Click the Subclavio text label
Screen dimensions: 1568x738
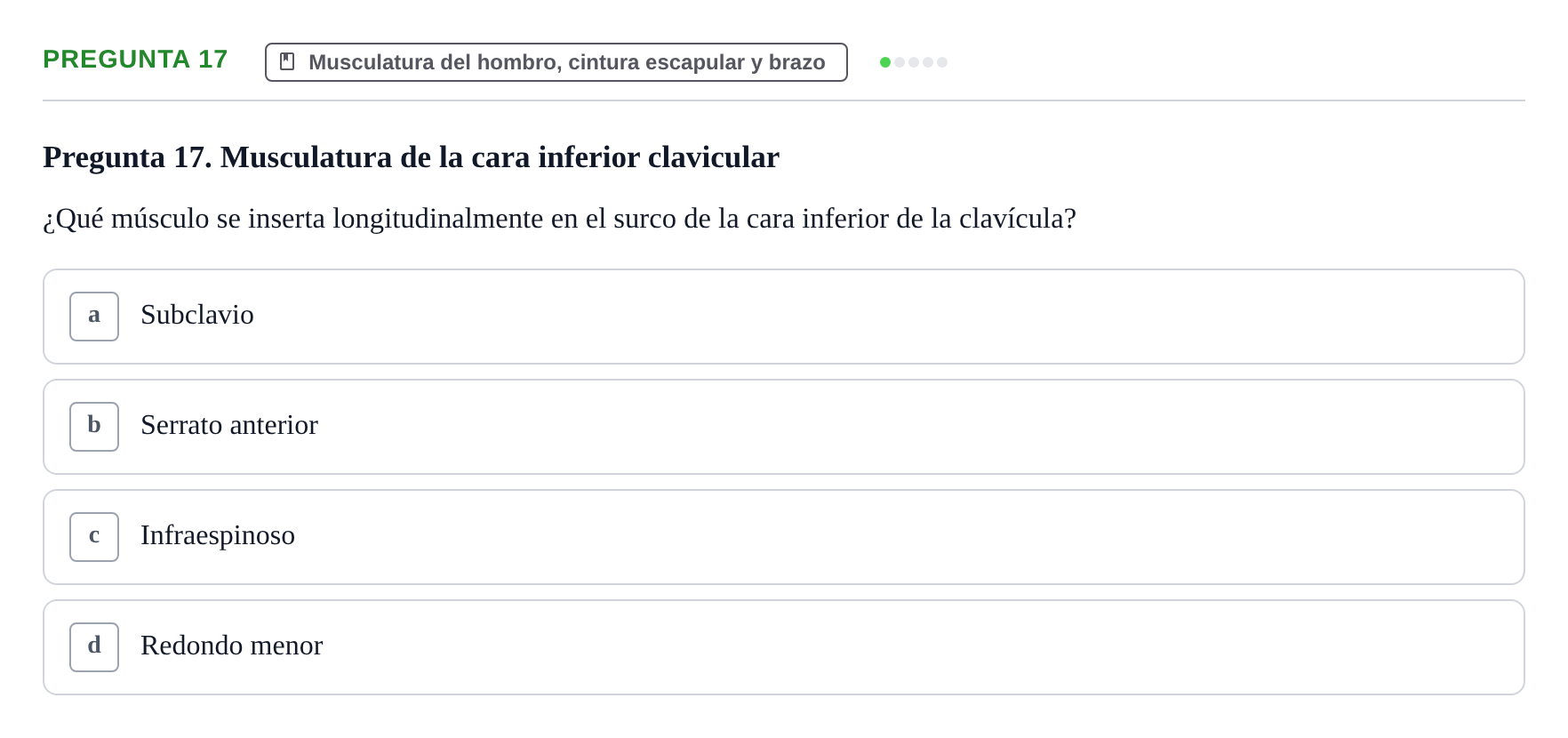pyautogui.click(x=197, y=315)
